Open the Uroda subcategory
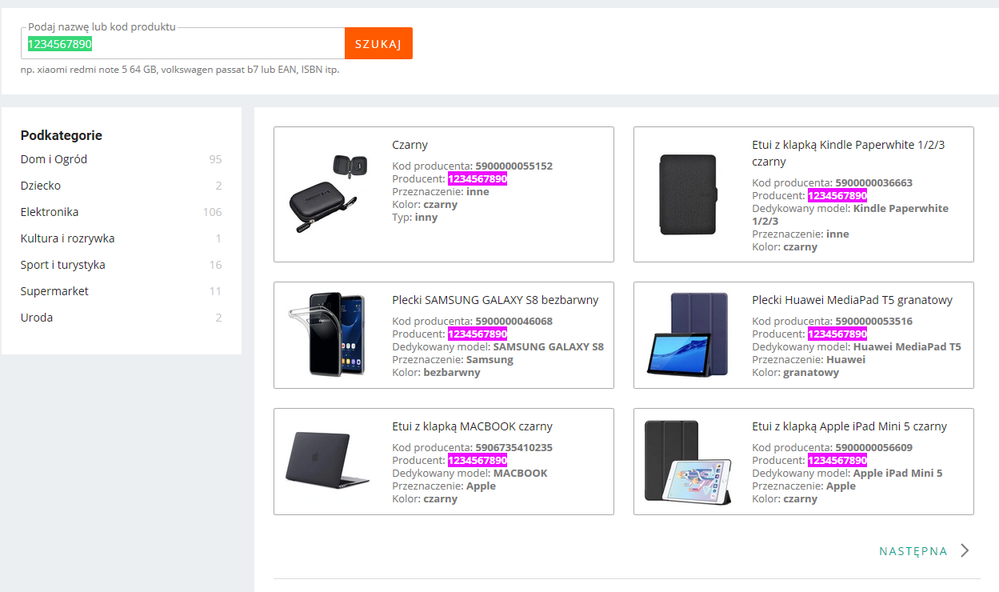 [x=37, y=317]
